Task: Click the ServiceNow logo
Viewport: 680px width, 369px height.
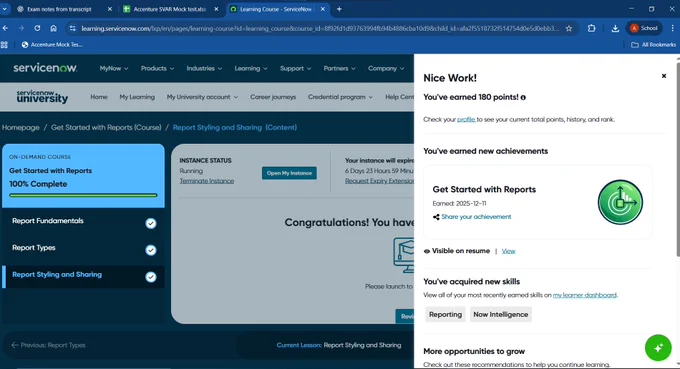Action: coord(45,68)
